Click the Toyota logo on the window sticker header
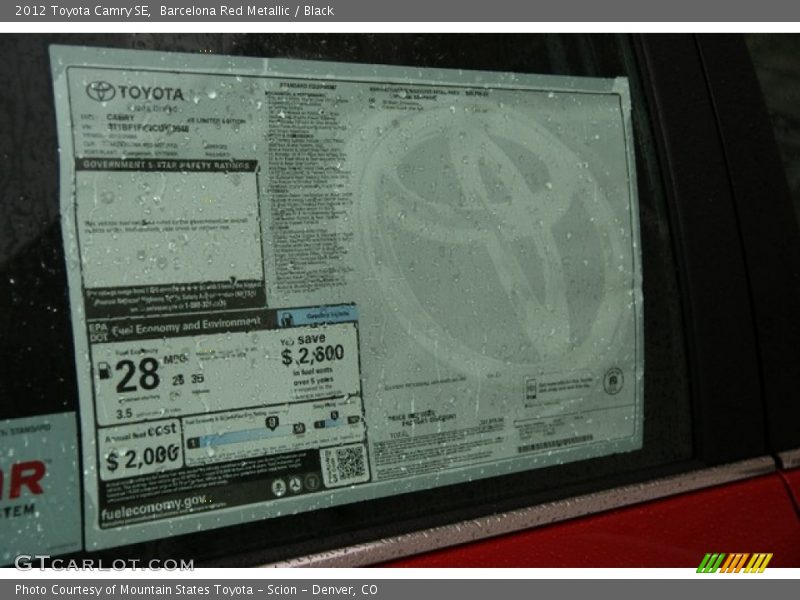 click(100, 92)
